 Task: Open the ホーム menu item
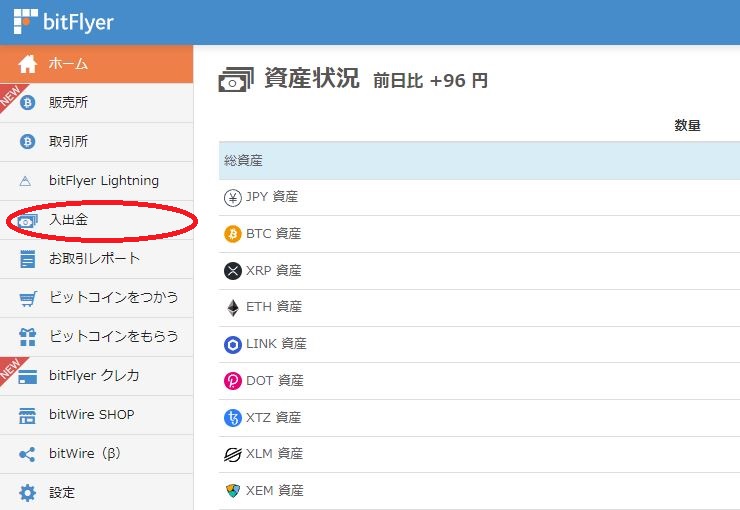click(x=96, y=64)
